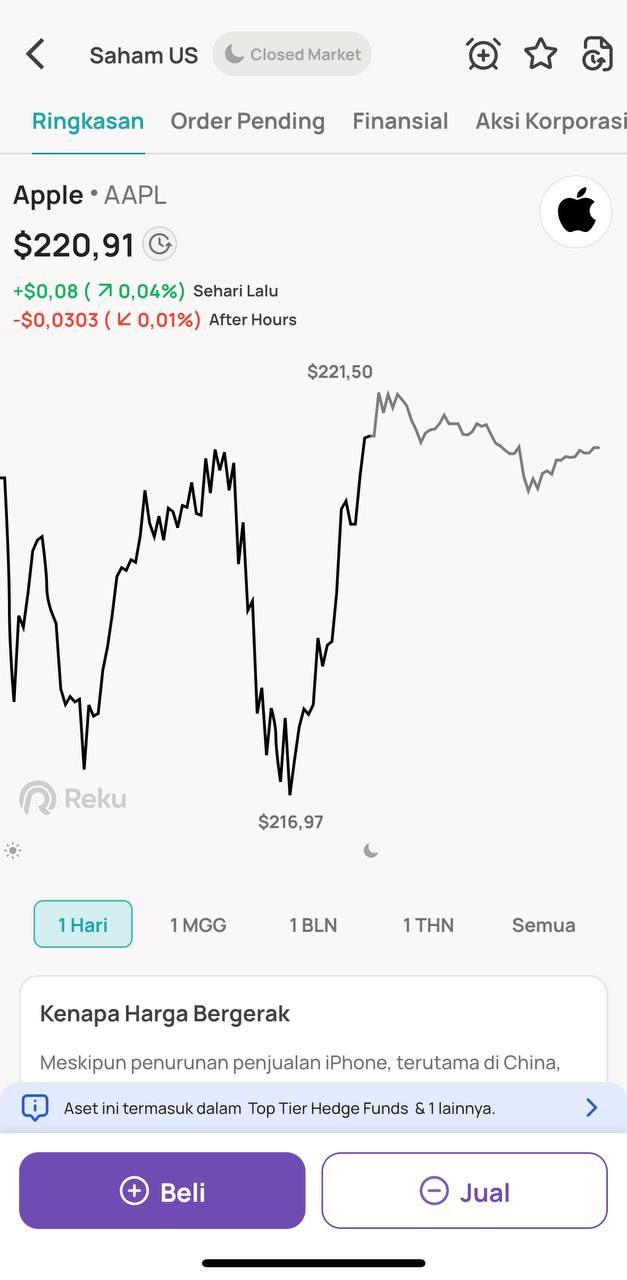Viewport: 627px width, 1280px height.
Task: Add AAPL to favorites with star icon
Action: 541,54
